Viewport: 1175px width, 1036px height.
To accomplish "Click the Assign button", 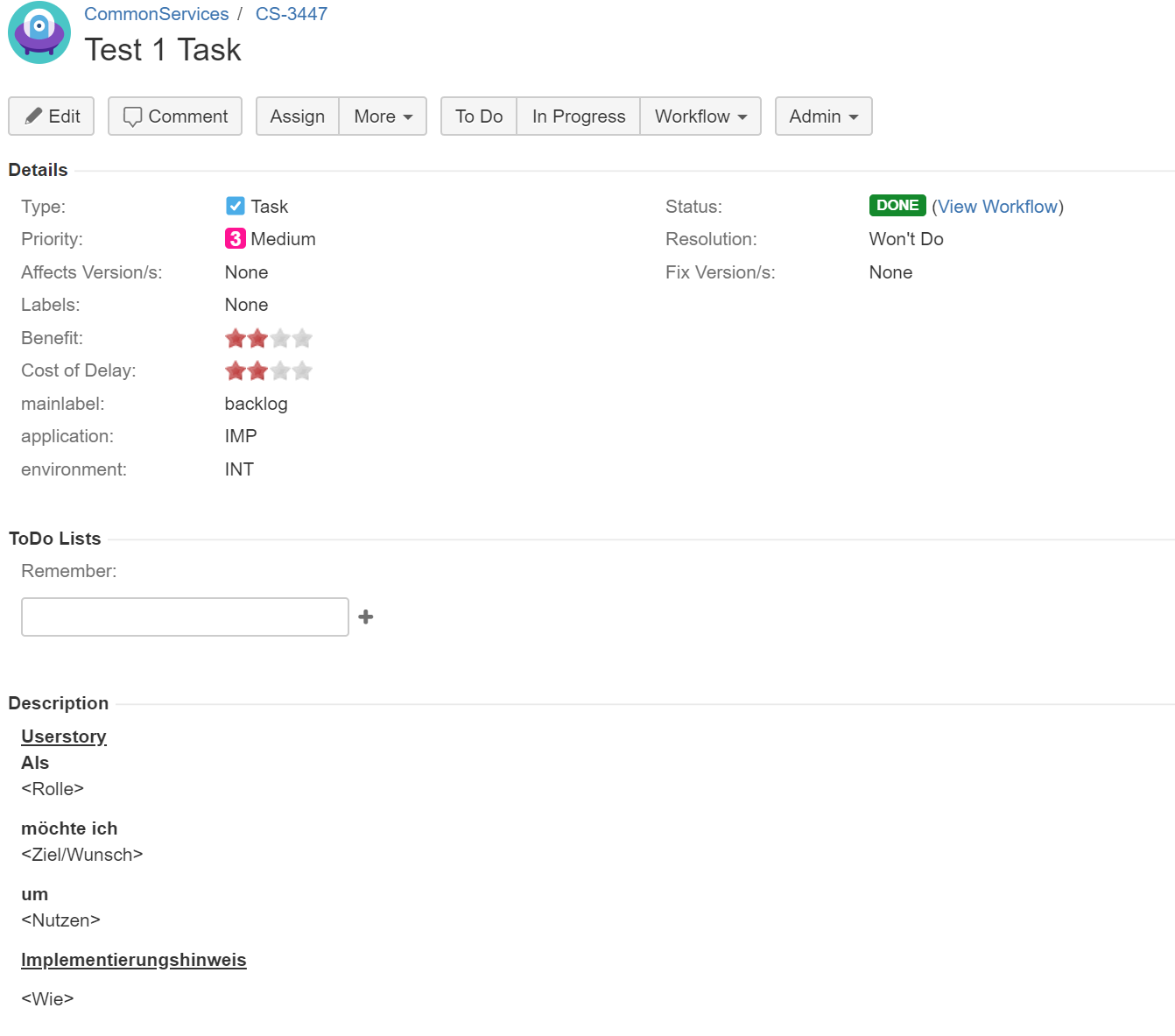I will tap(298, 116).
